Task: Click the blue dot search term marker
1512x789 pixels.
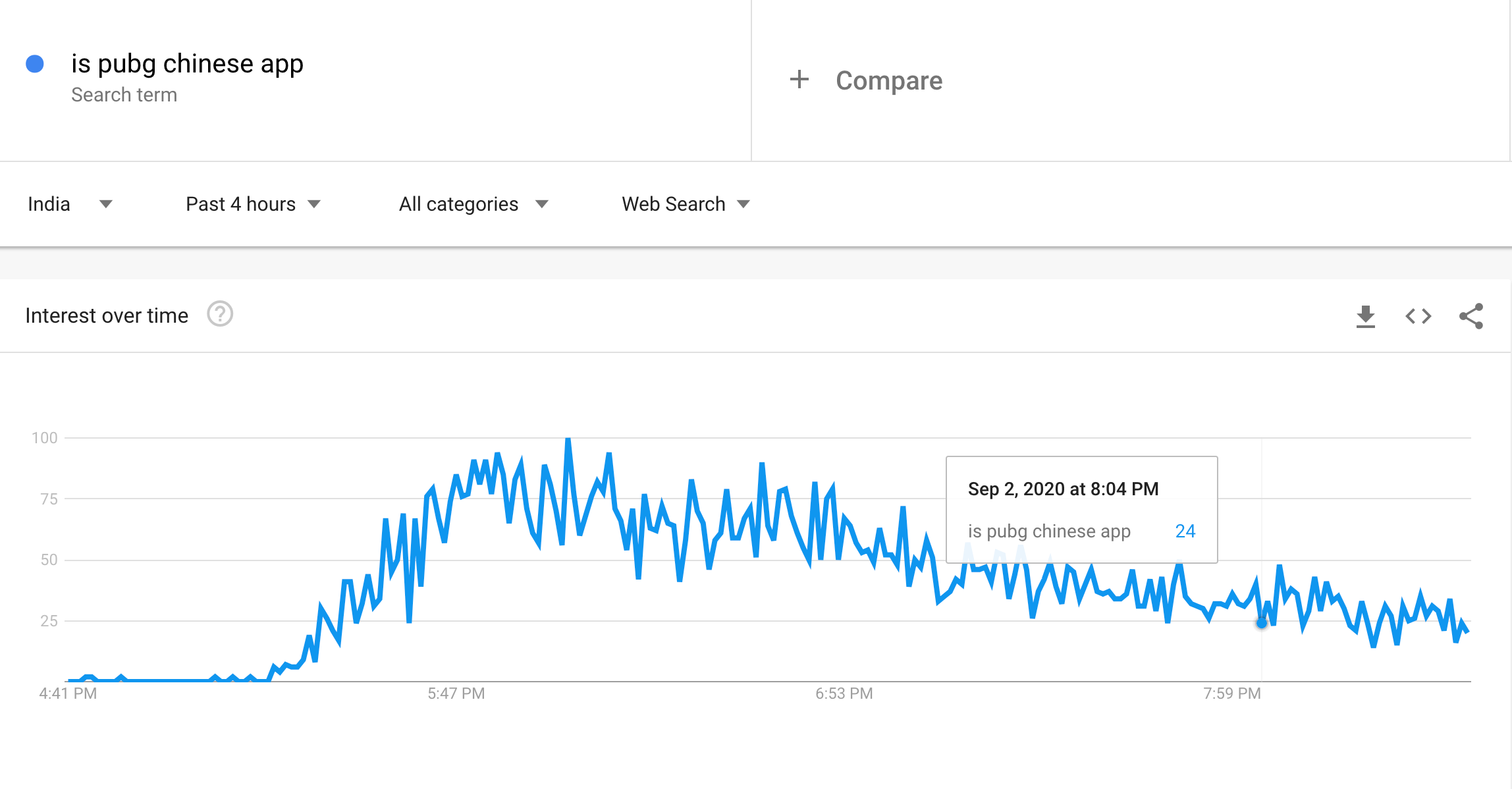Action: (x=35, y=64)
